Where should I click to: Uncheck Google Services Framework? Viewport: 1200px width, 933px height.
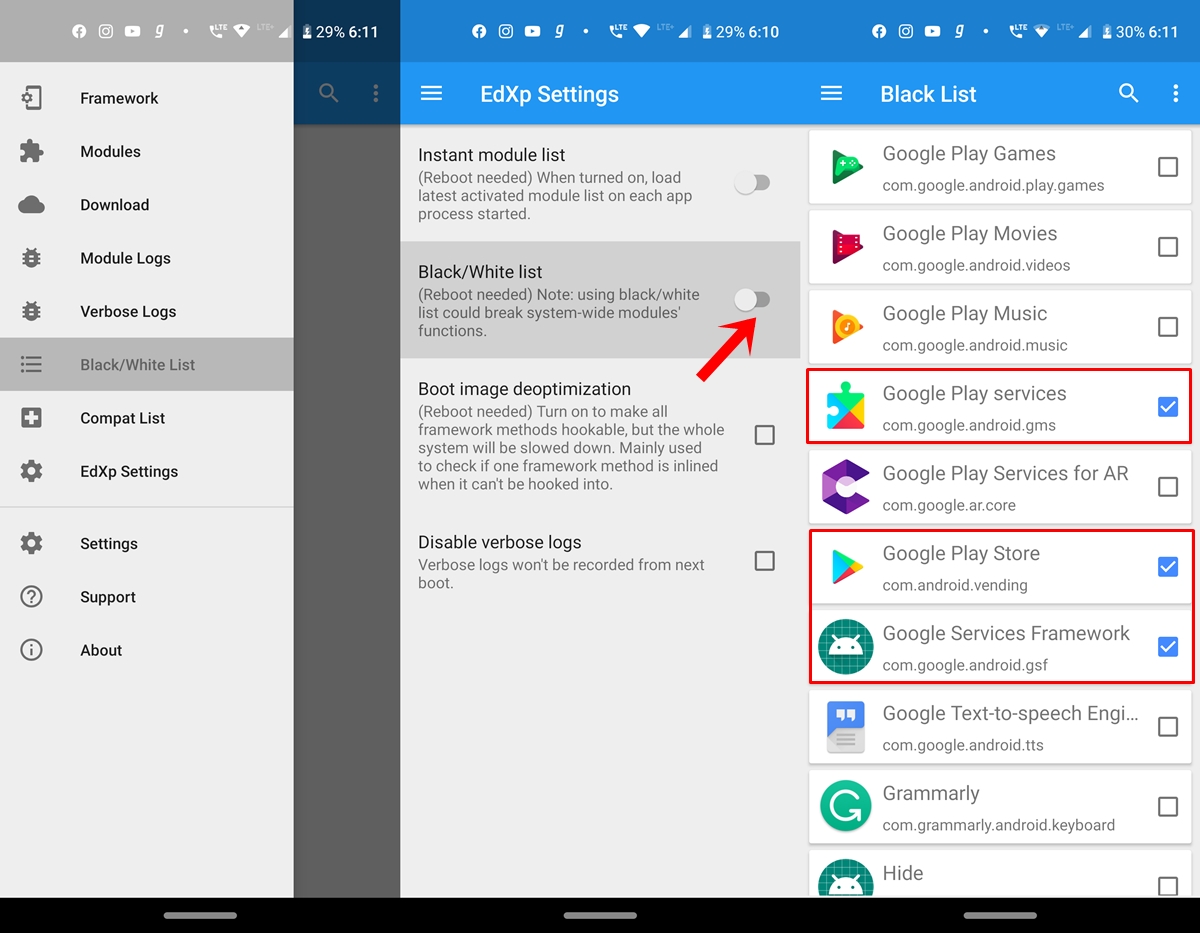pyautogui.click(x=1167, y=647)
